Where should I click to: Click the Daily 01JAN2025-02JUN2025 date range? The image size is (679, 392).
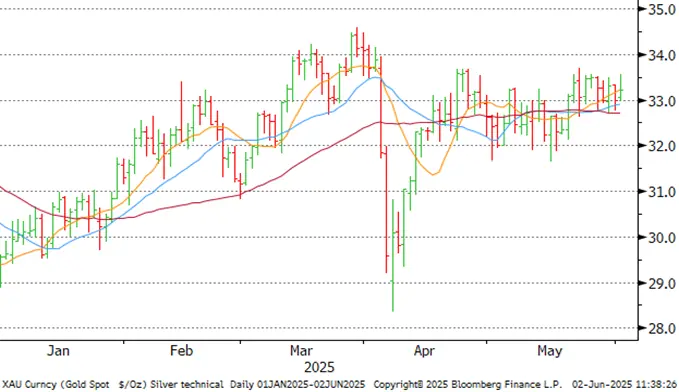[297, 385]
